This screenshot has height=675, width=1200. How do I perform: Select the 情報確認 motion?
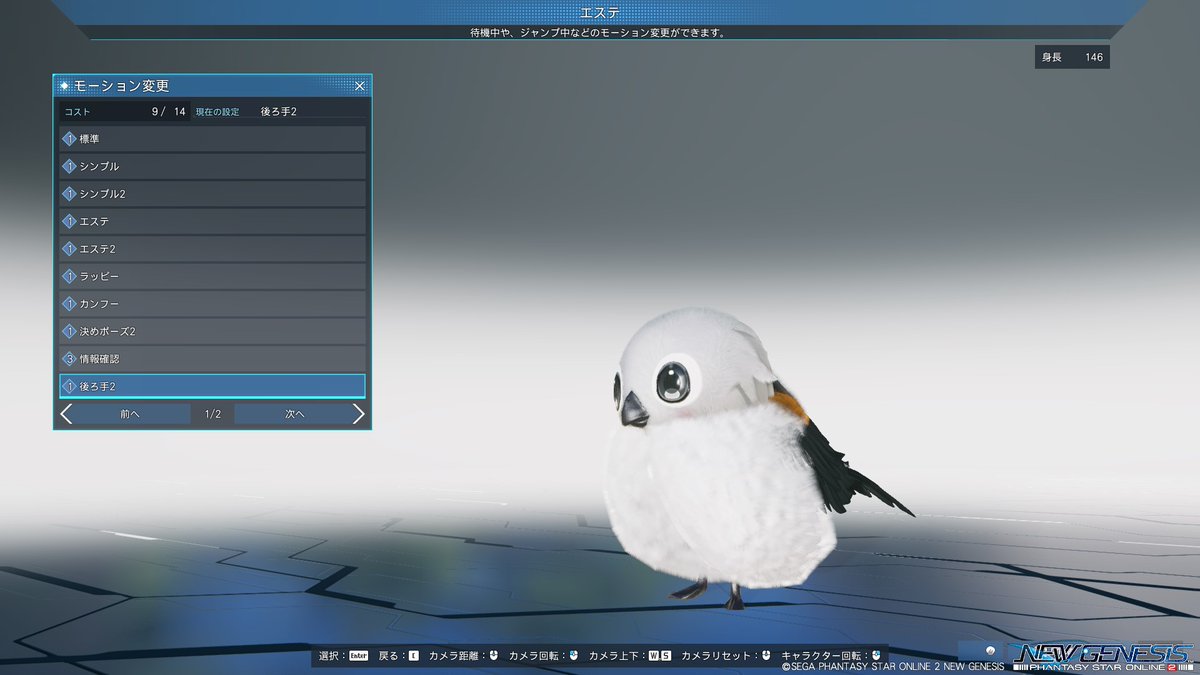pyautogui.click(x=212, y=358)
